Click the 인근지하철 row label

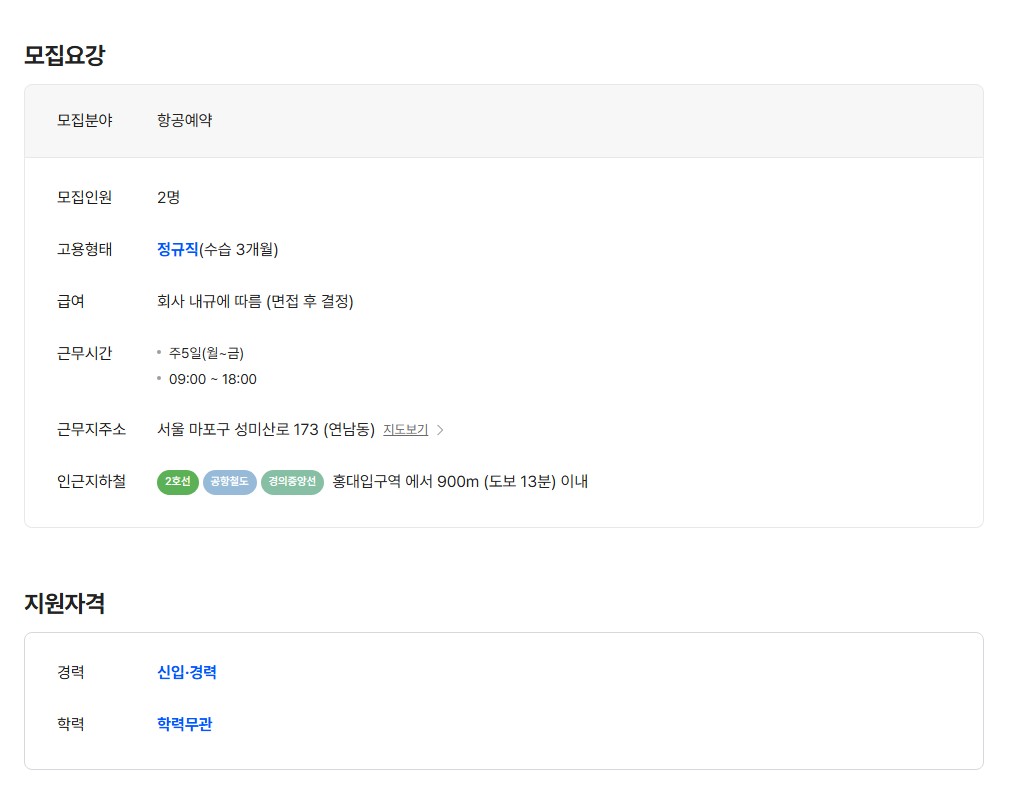pyautogui.click(x=91, y=482)
